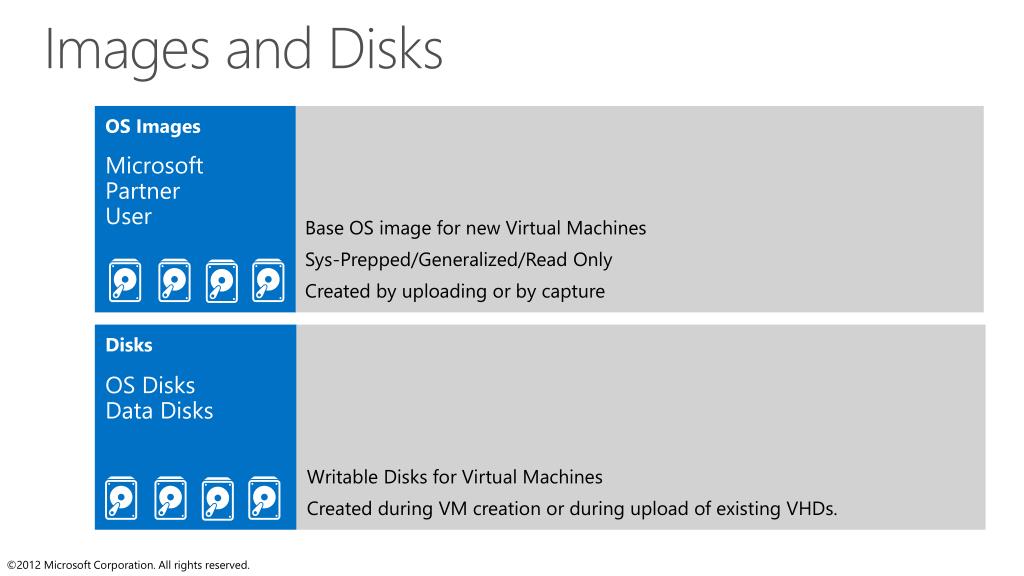Select the OS Images heading

[153, 127]
